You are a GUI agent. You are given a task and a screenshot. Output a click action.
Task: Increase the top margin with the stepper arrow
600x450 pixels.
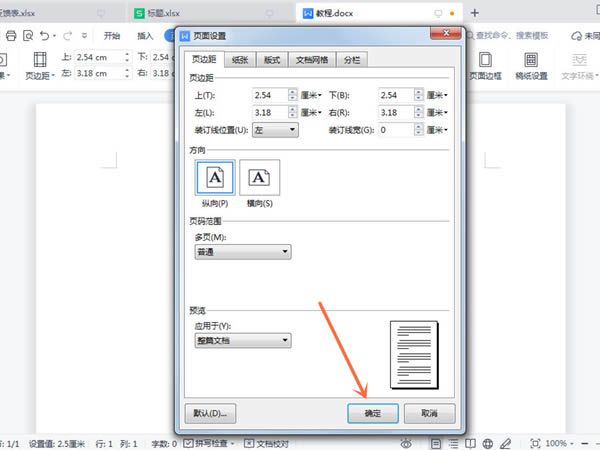(x=293, y=92)
